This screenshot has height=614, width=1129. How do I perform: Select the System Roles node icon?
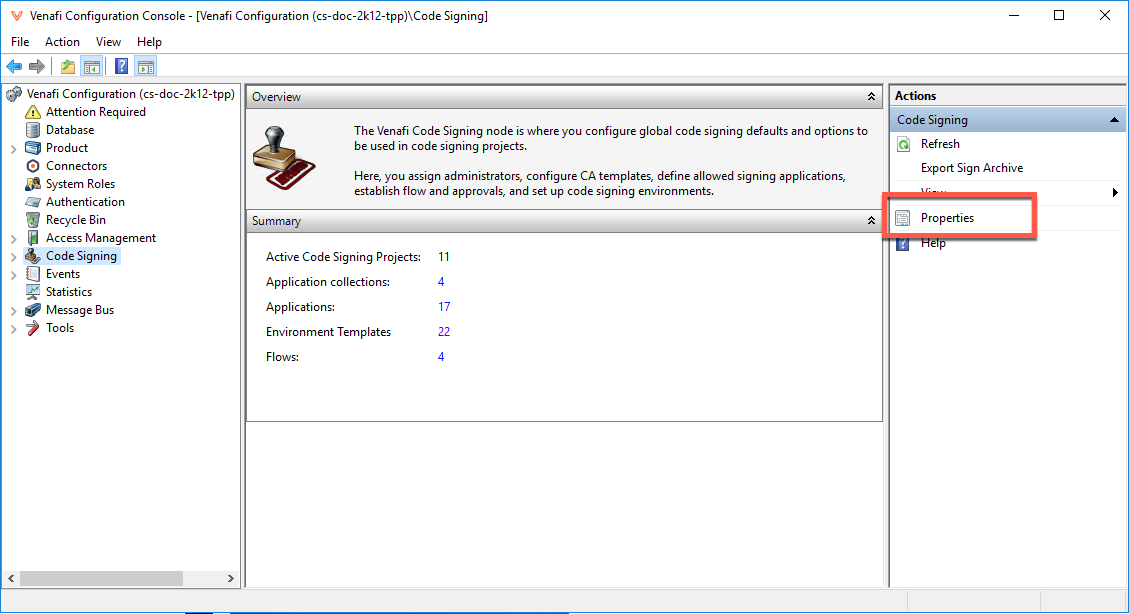click(32, 184)
